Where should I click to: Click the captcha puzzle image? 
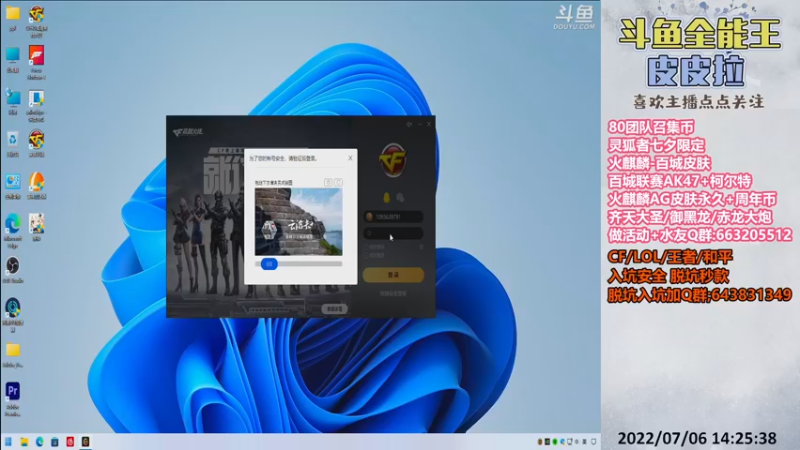[x=298, y=222]
